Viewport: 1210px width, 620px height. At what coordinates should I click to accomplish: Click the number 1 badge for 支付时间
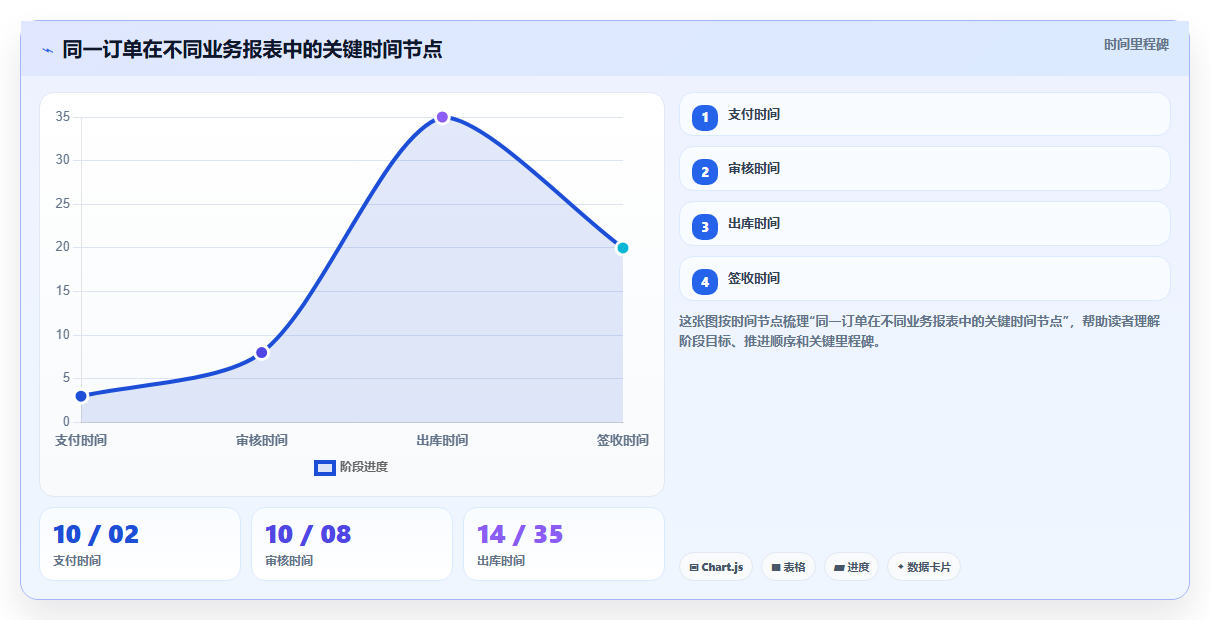point(705,117)
